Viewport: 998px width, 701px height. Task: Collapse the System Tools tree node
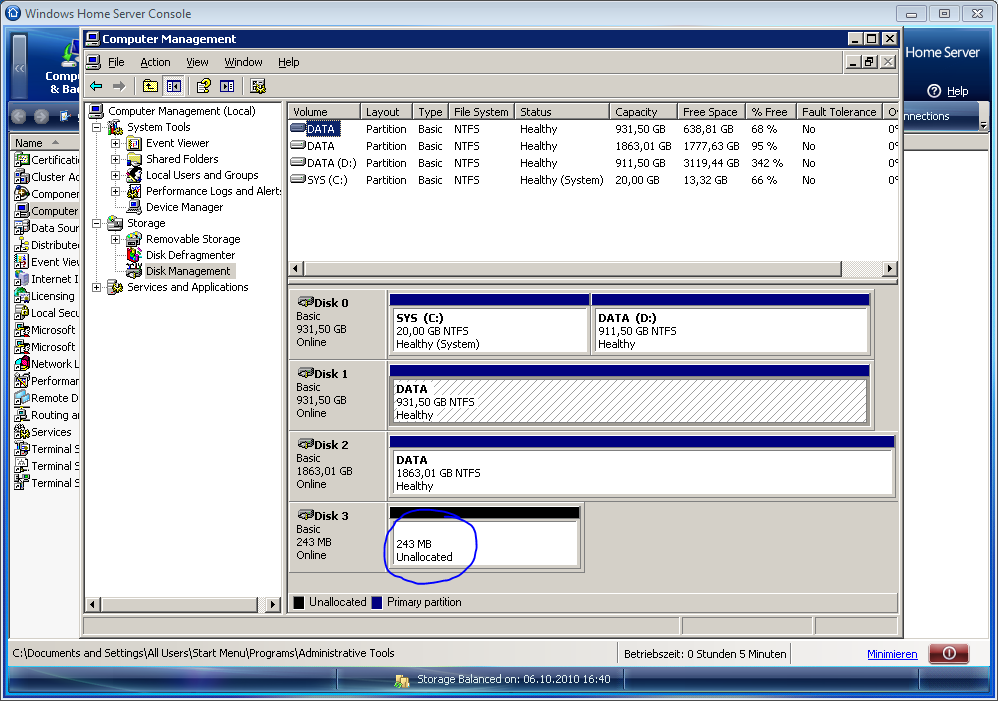97,127
